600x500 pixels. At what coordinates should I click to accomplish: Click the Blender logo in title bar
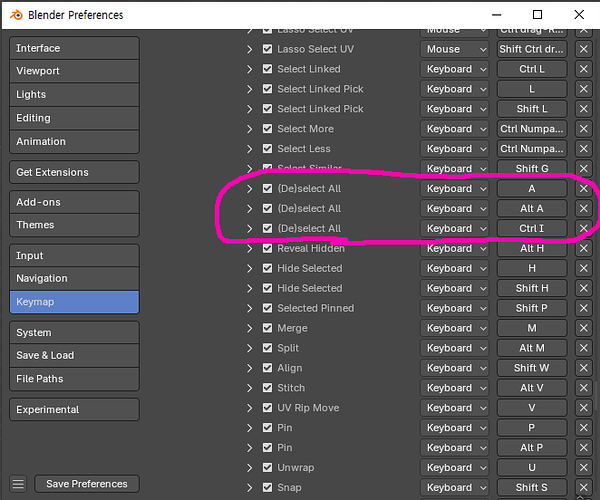click(16, 15)
